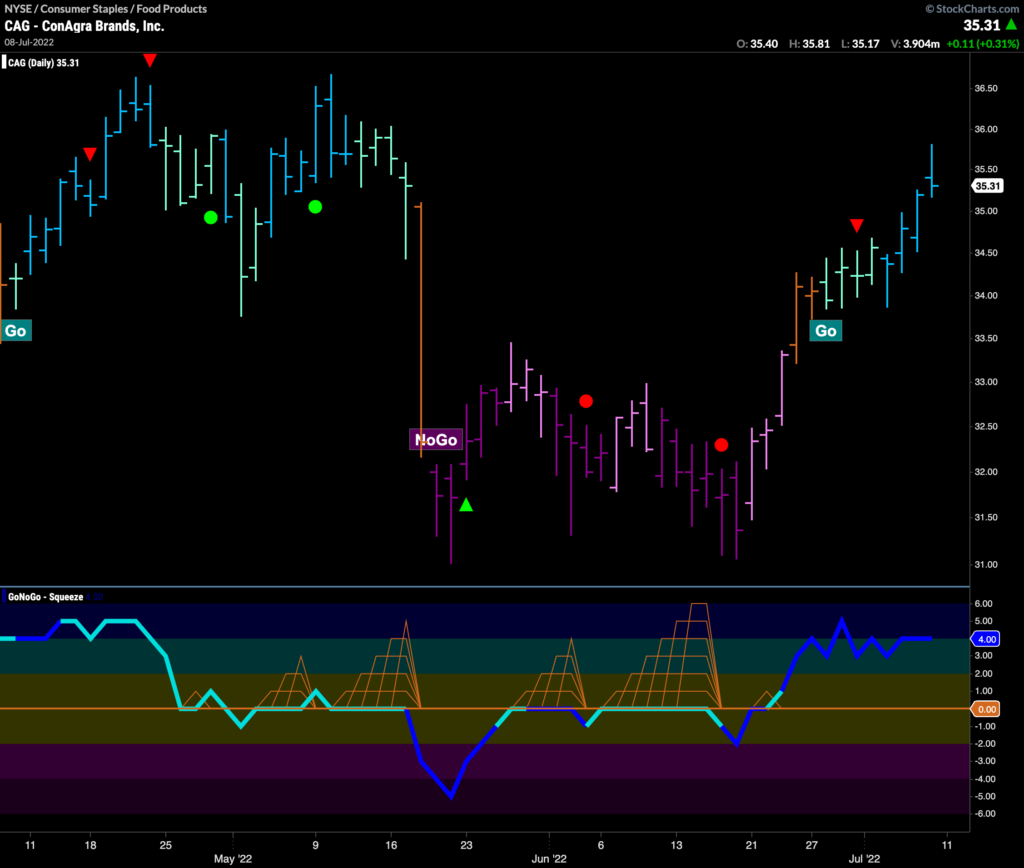Click the large 35.31 price in header
This screenshot has height=868, width=1024.
click(982, 25)
